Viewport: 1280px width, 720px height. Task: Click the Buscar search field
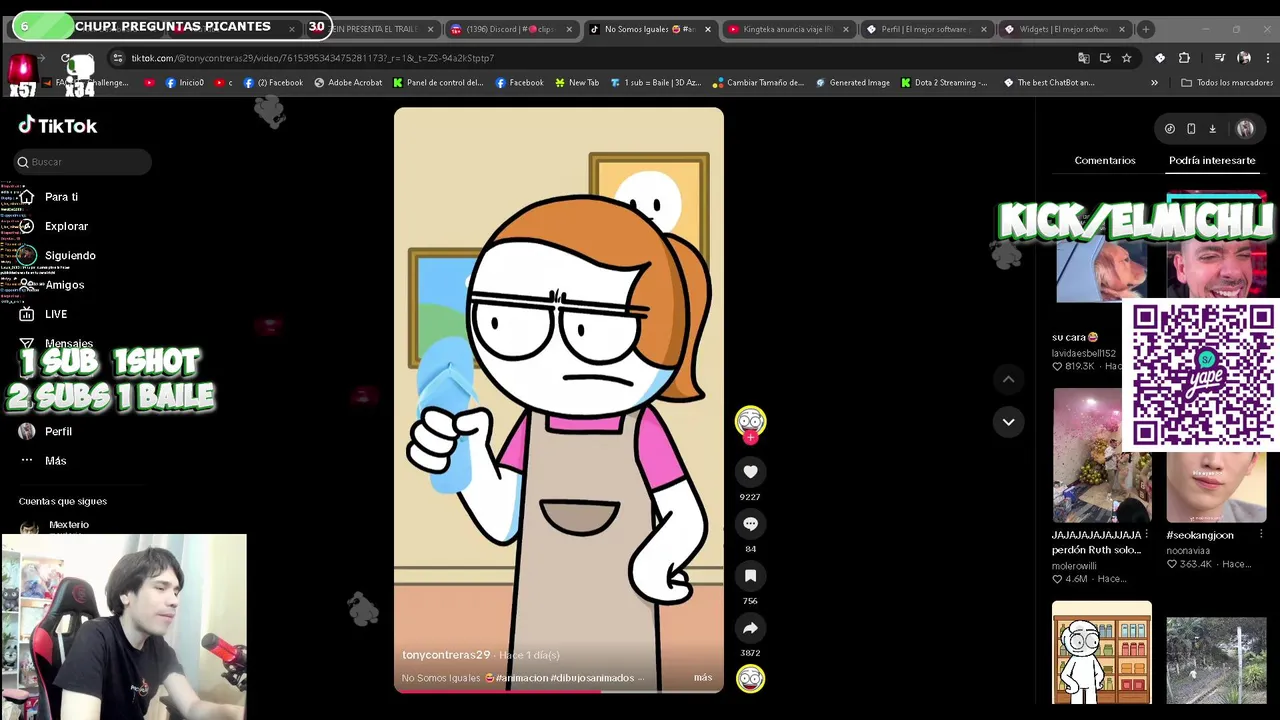pyautogui.click(x=83, y=162)
